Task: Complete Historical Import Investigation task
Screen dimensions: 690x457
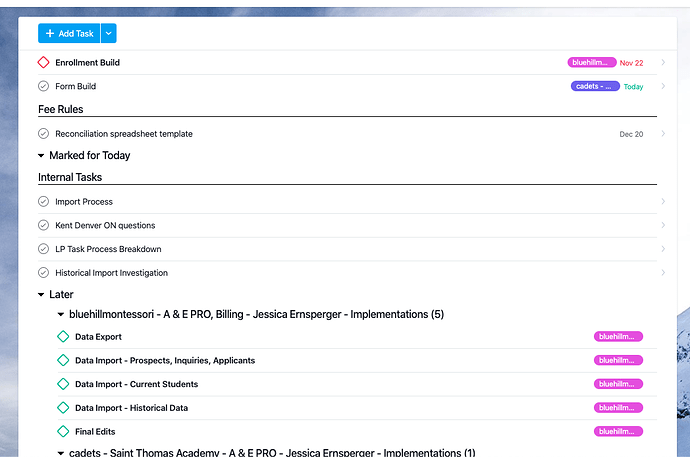Action: pos(43,273)
